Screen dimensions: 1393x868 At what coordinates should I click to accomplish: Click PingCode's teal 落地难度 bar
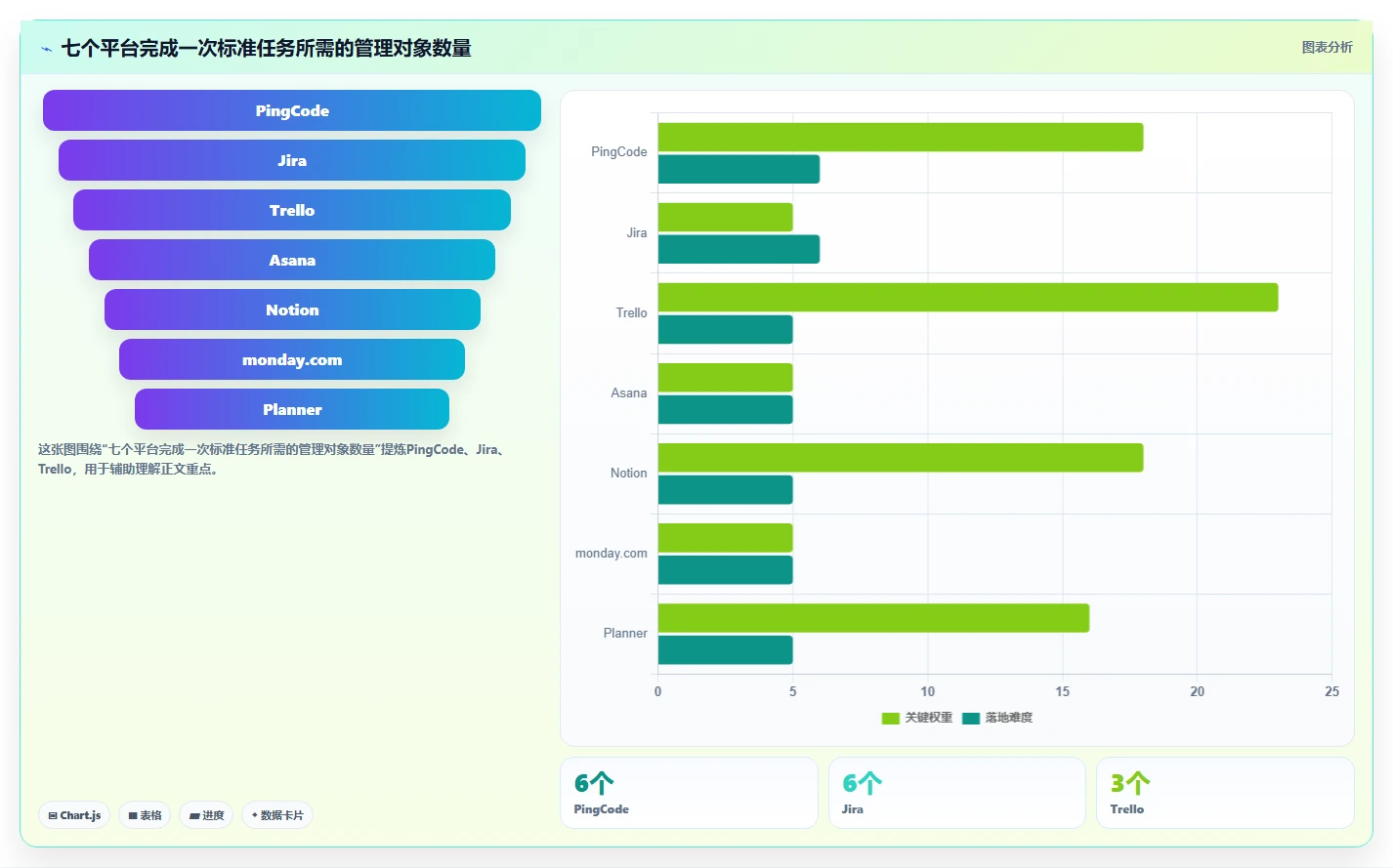(x=739, y=169)
